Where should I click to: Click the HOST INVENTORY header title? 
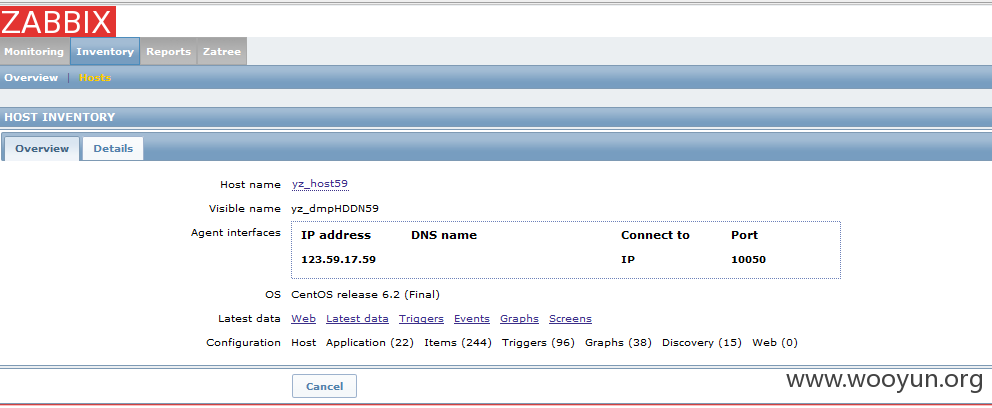pyautogui.click(x=60, y=117)
